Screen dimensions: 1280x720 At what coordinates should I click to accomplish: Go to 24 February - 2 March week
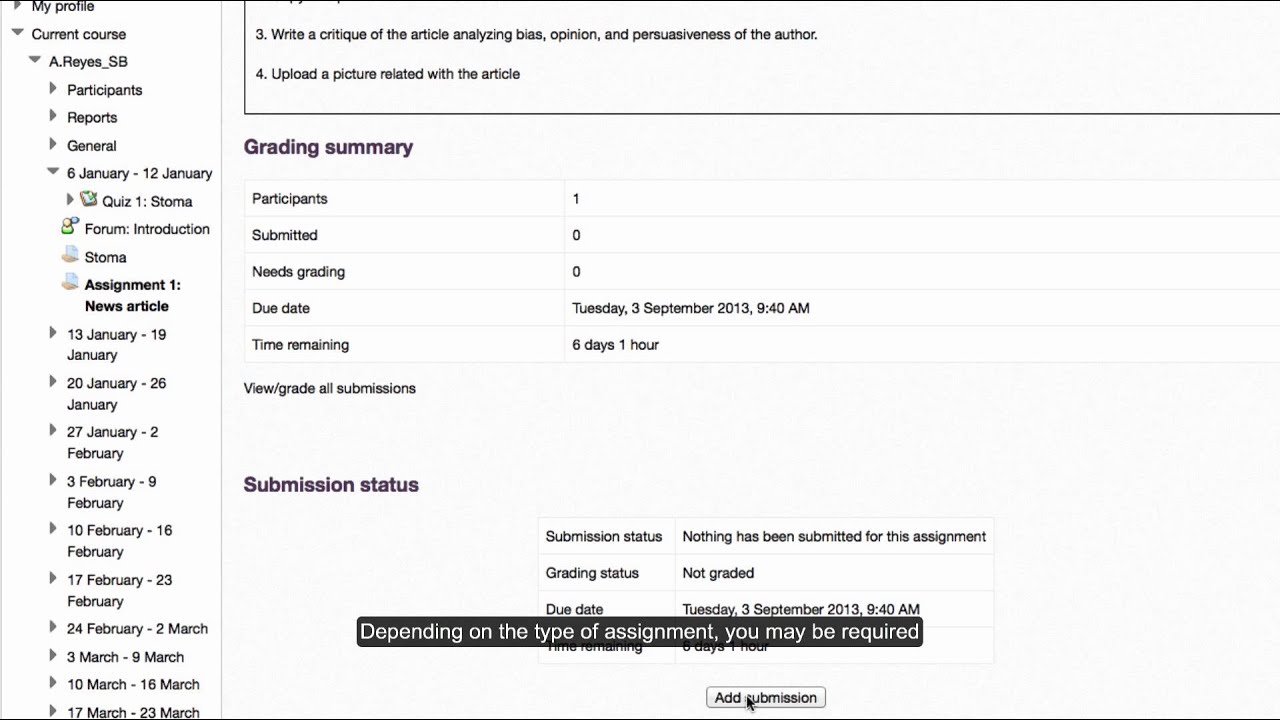point(138,629)
